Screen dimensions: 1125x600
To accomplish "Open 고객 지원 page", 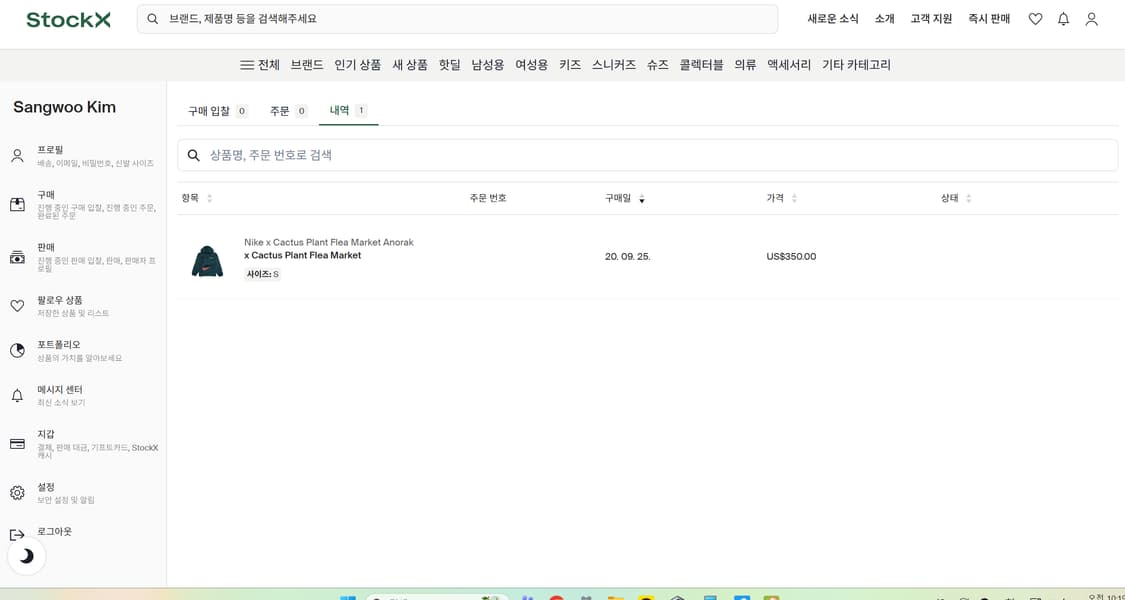I will (931, 18).
